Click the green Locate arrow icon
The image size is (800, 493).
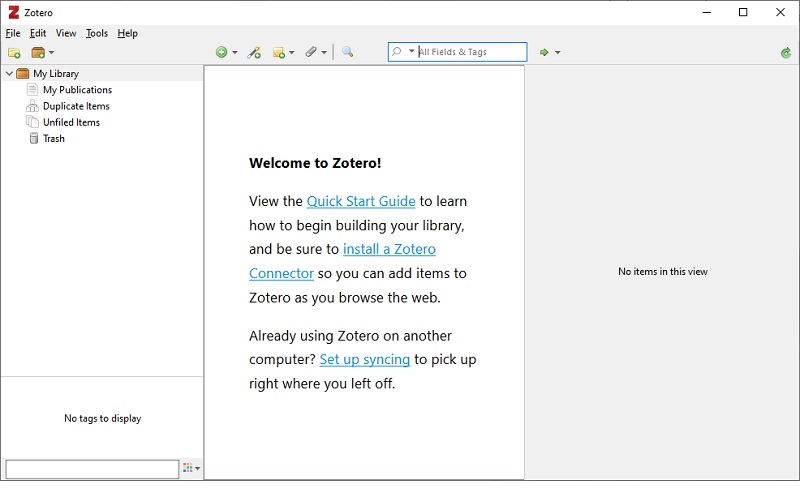click(544, 52)
